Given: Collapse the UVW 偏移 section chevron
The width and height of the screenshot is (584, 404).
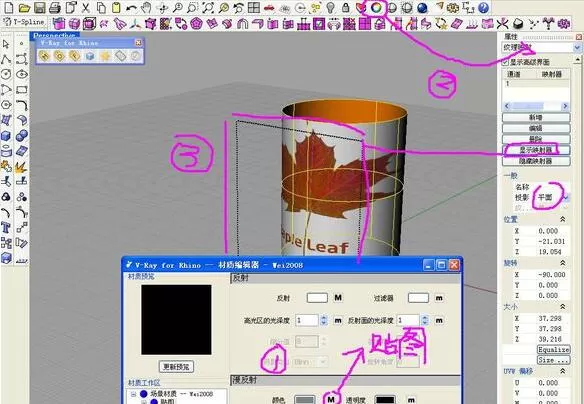Looking at the screenshot, I should [563, 371].
